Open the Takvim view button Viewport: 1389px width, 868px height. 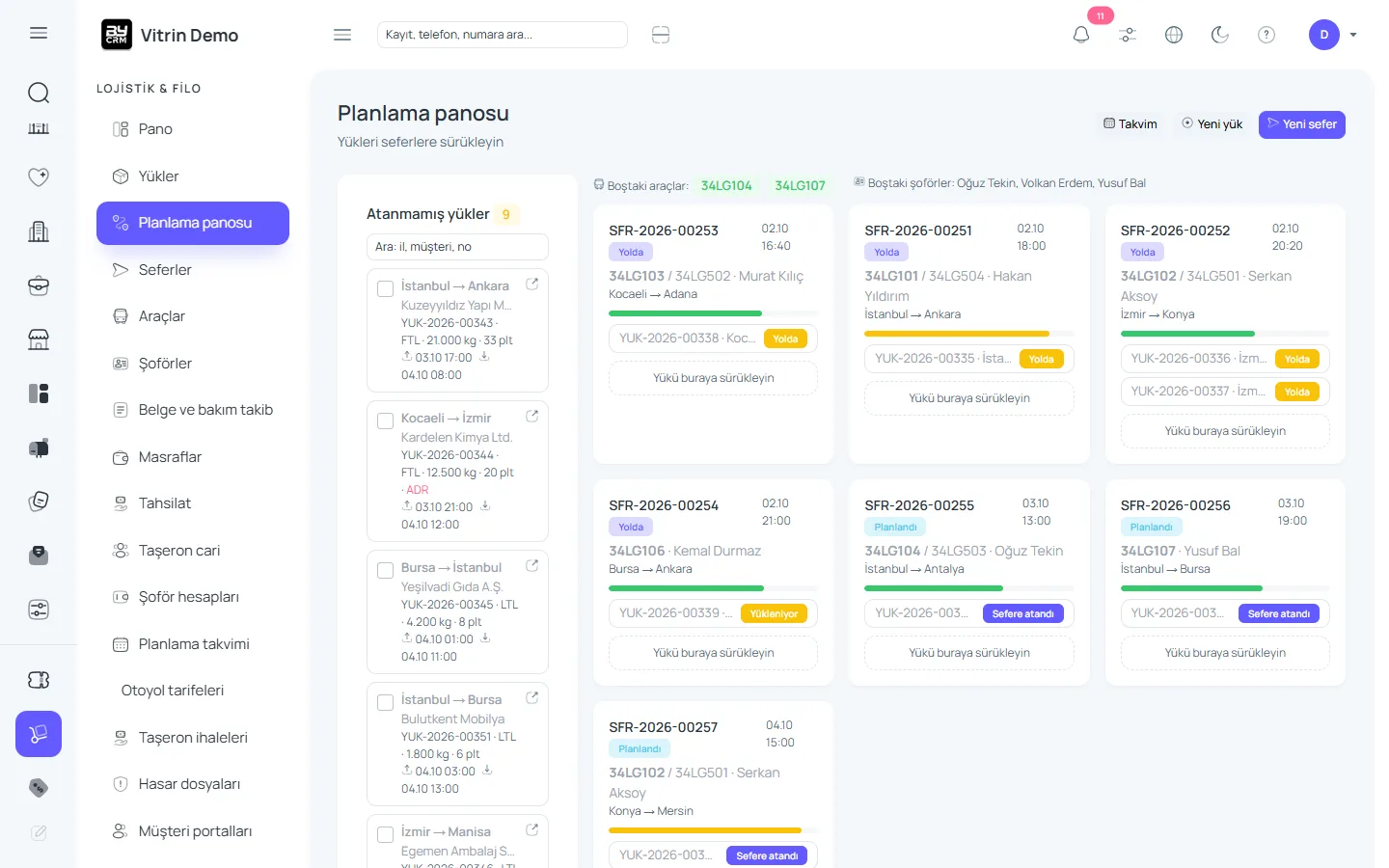click(x=1130, y=124)
